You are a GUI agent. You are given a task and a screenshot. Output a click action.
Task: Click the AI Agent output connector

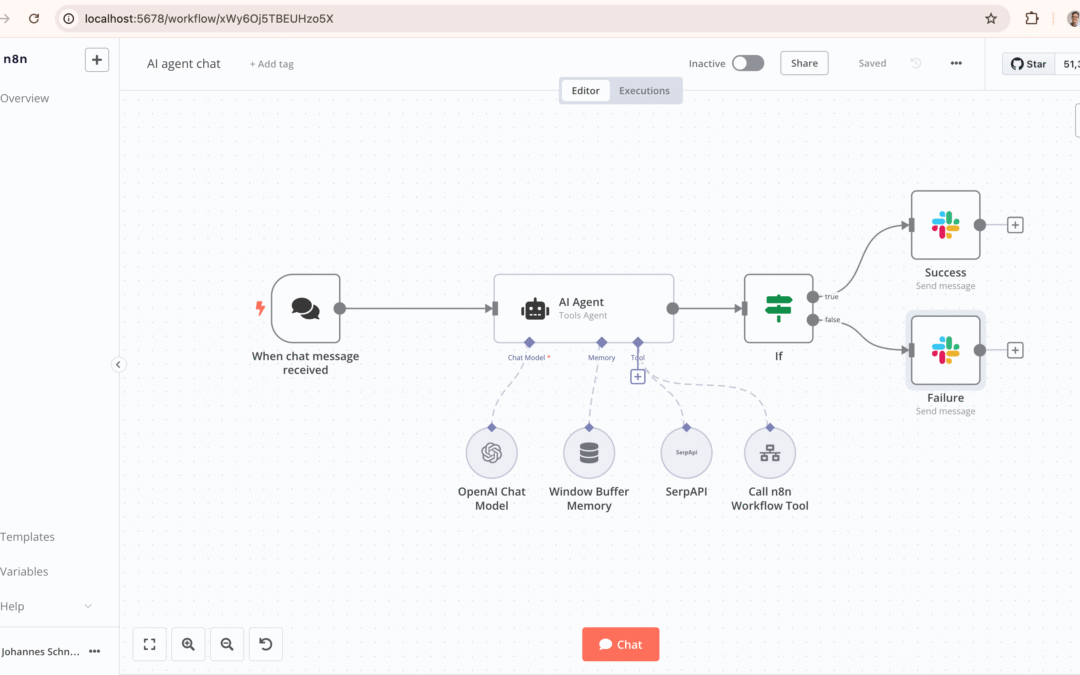click(x=673, y=309)
